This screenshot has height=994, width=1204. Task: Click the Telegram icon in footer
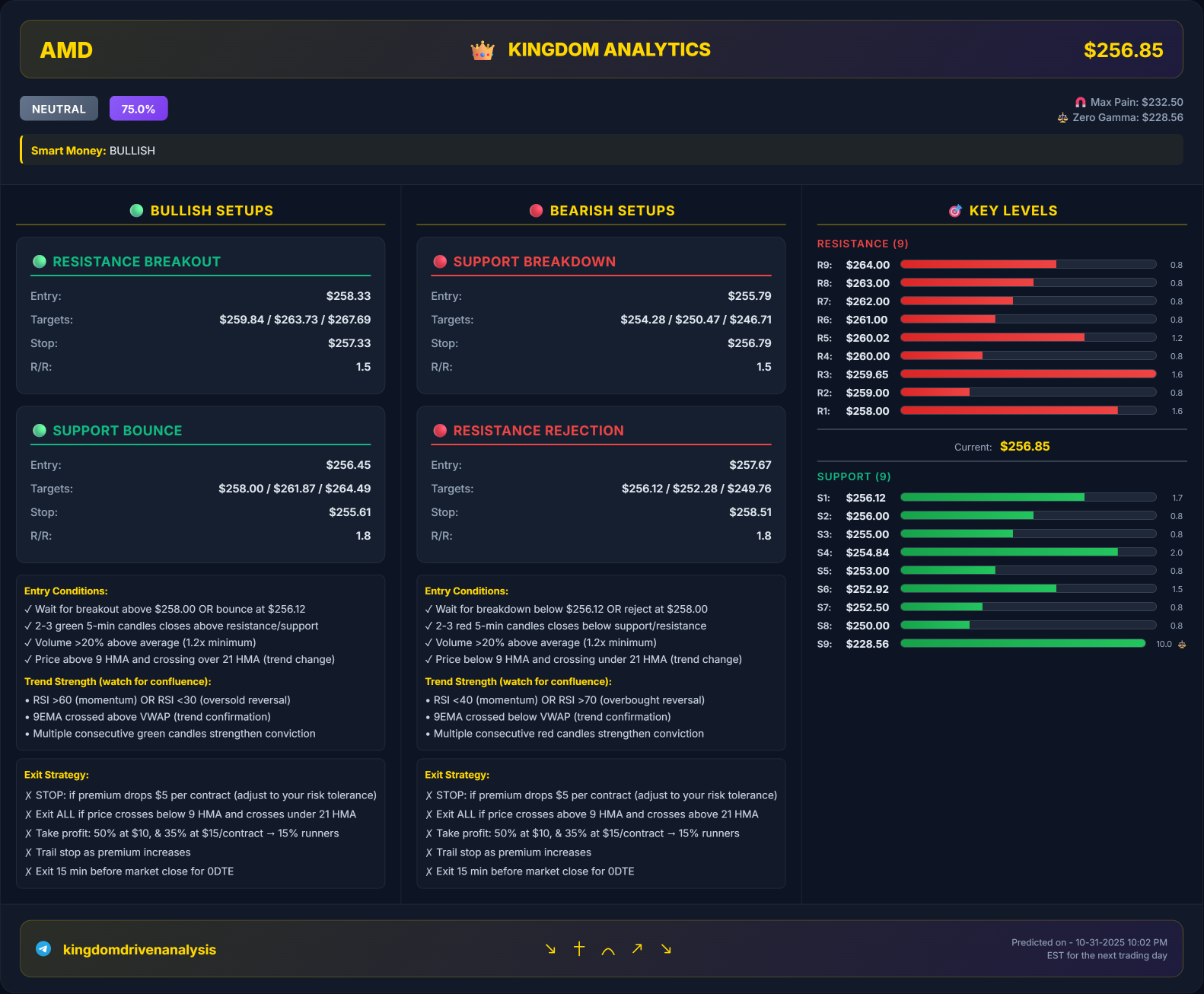pos(43,948)
